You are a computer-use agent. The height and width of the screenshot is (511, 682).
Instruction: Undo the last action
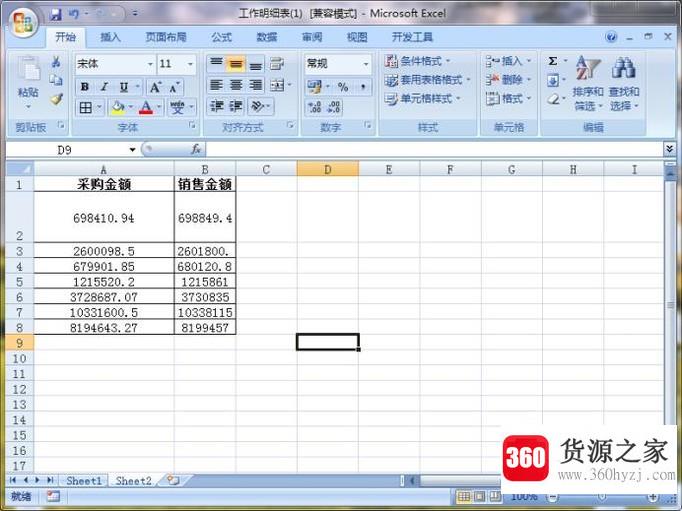click(74, 14)
